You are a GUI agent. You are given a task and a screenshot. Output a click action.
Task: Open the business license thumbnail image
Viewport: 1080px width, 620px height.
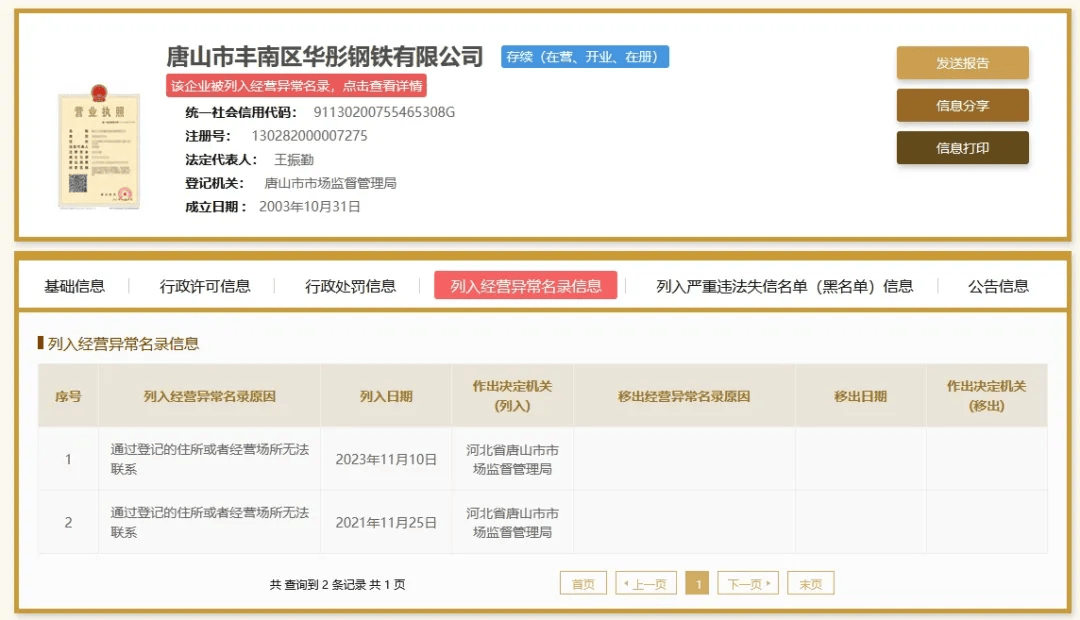tap(99, 147)
